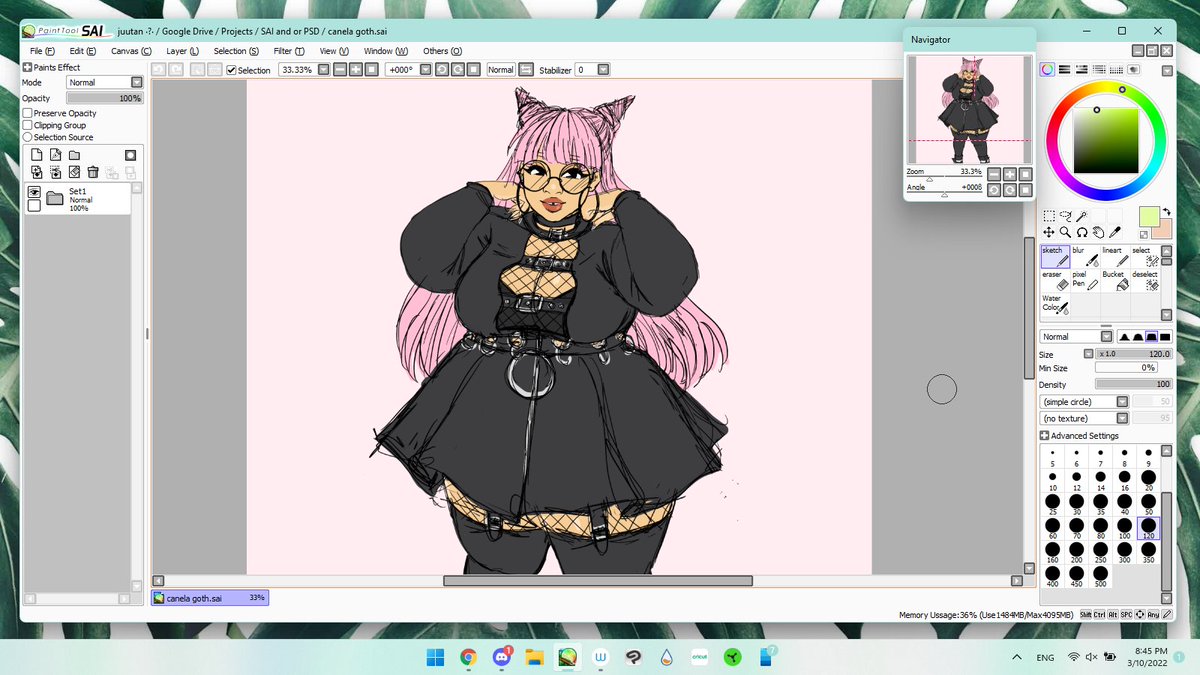Activate the zoom magnifier tool

(x=1065, y=231)
